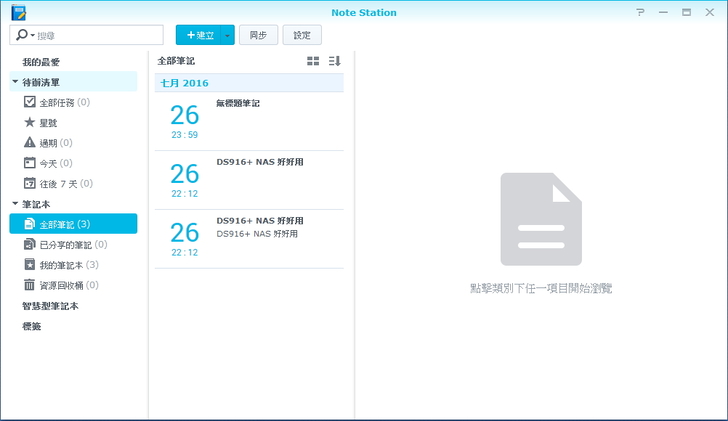The image size is (728, 421).
Task: Open 資源回收桶 trash icon item
Action: point(30,285)
